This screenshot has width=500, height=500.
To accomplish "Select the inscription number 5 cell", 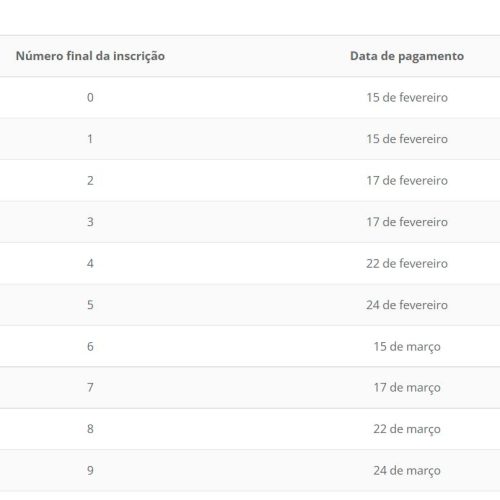I will [x=90, y=305].
